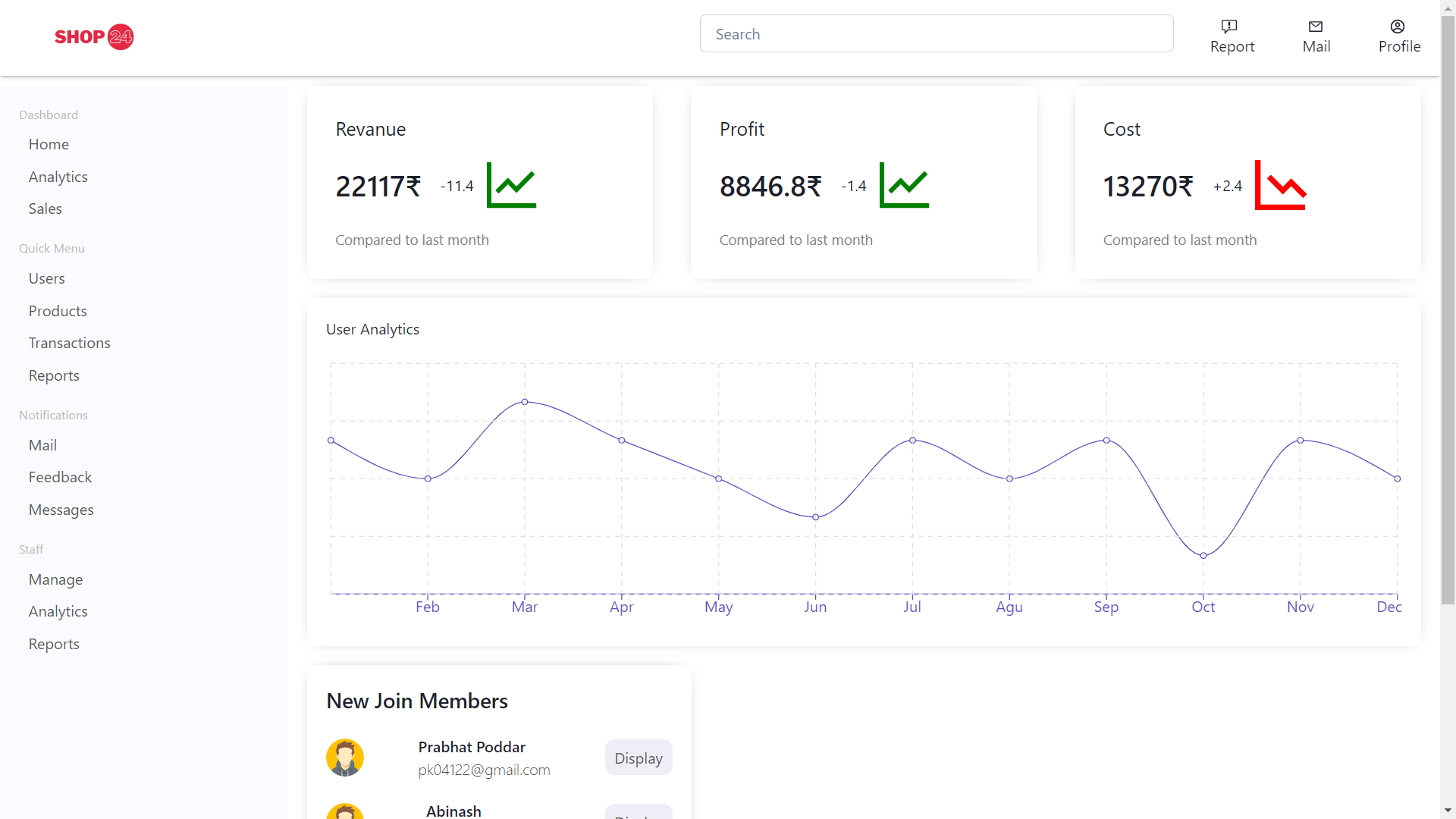Click the green Profit trend icon
Image resolution: width=1456 pixels, height=819 pixels.
point(904,185)
